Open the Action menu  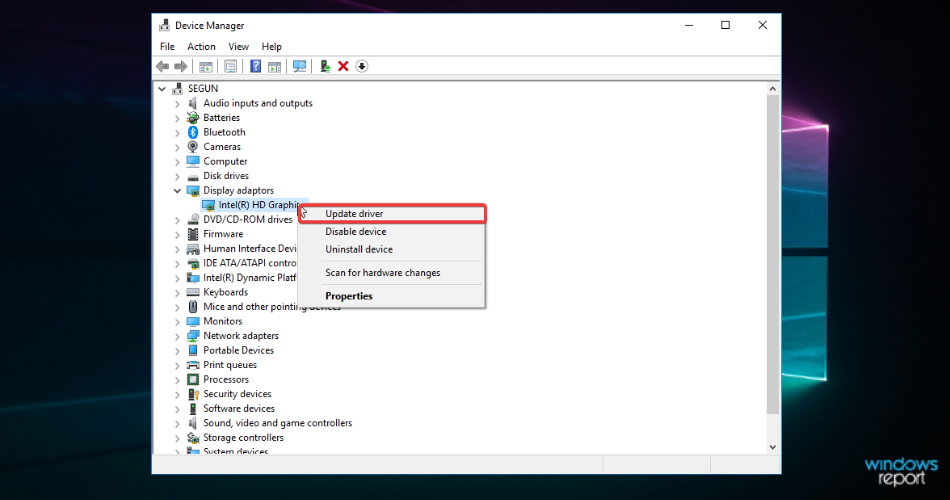[x=201, y=47]
